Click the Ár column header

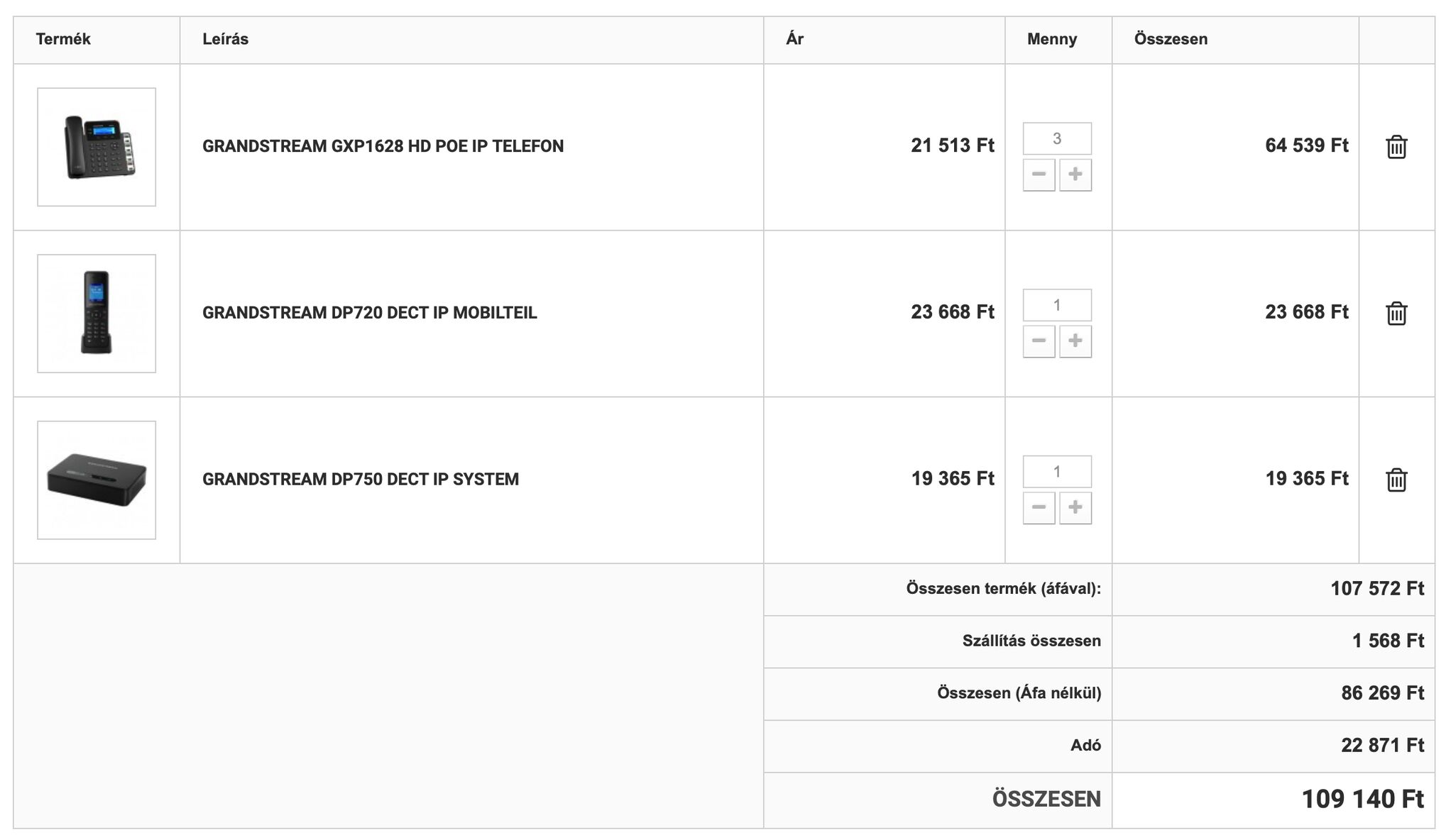pos(794,39)
